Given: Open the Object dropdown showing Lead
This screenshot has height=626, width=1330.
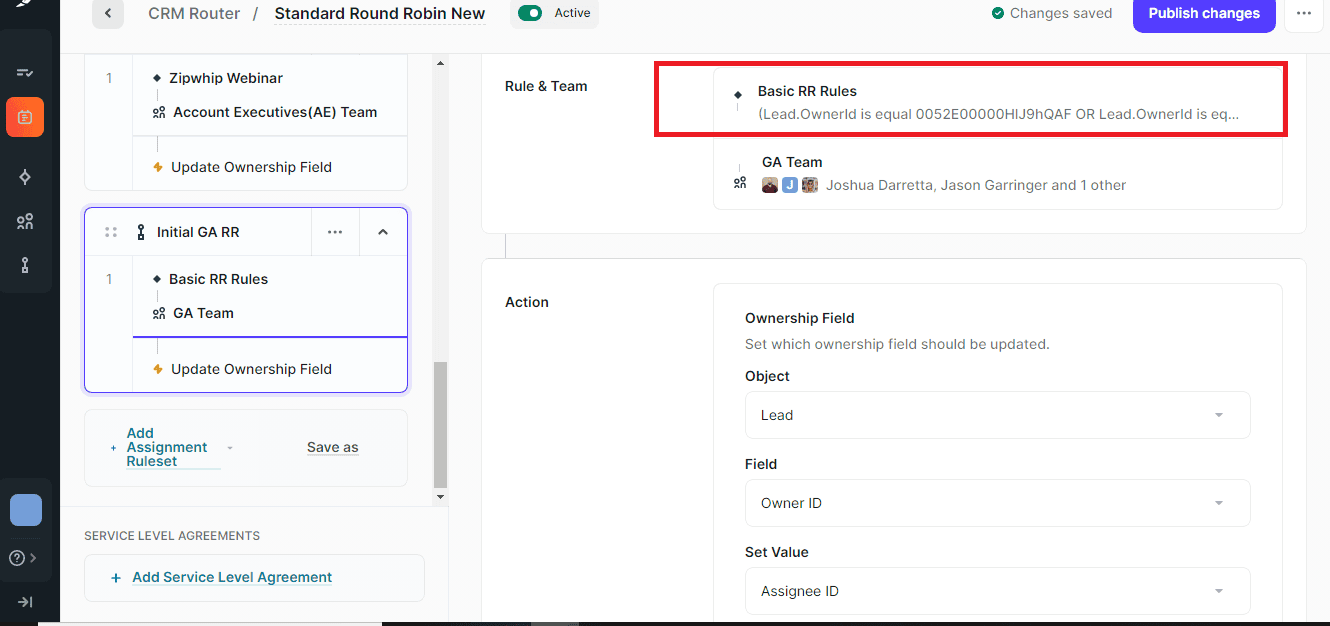Looking at the screenshot, I should (x=997, y=415).
